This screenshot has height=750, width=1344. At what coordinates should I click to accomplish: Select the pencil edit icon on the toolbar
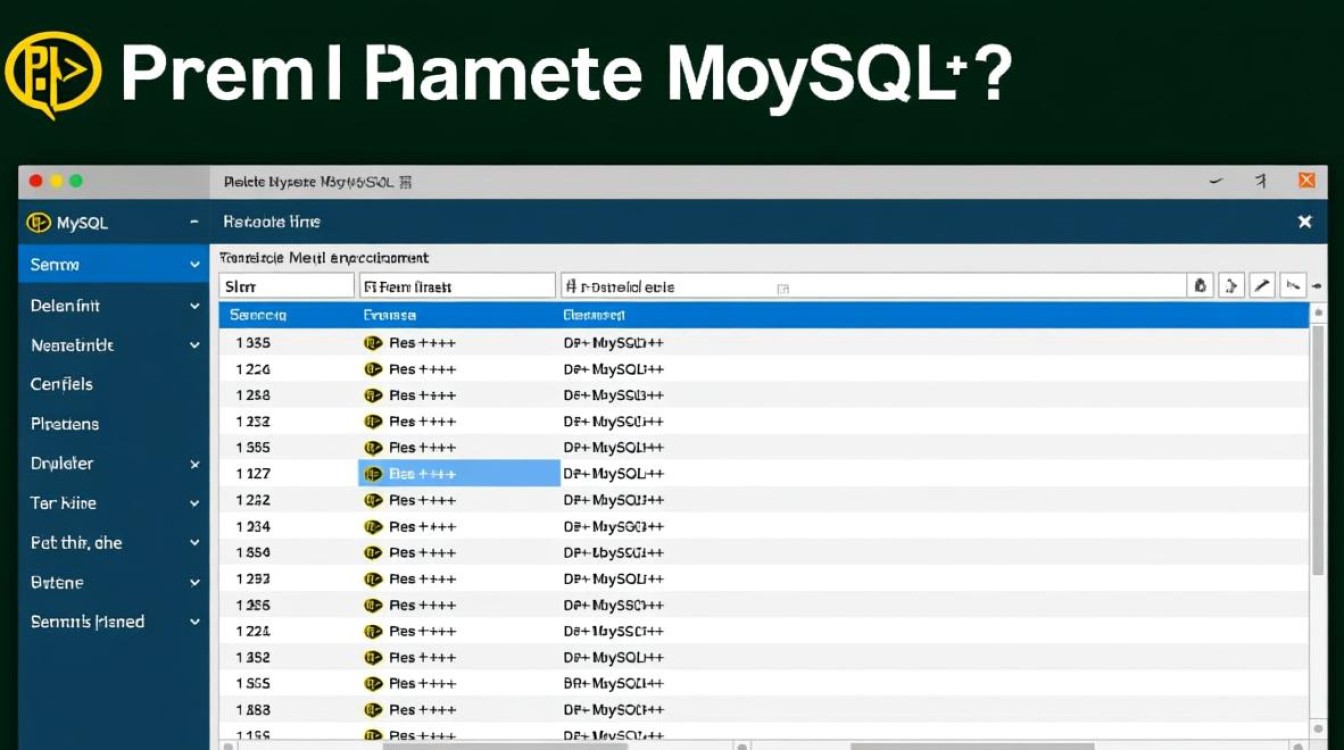click(1262, 285)
